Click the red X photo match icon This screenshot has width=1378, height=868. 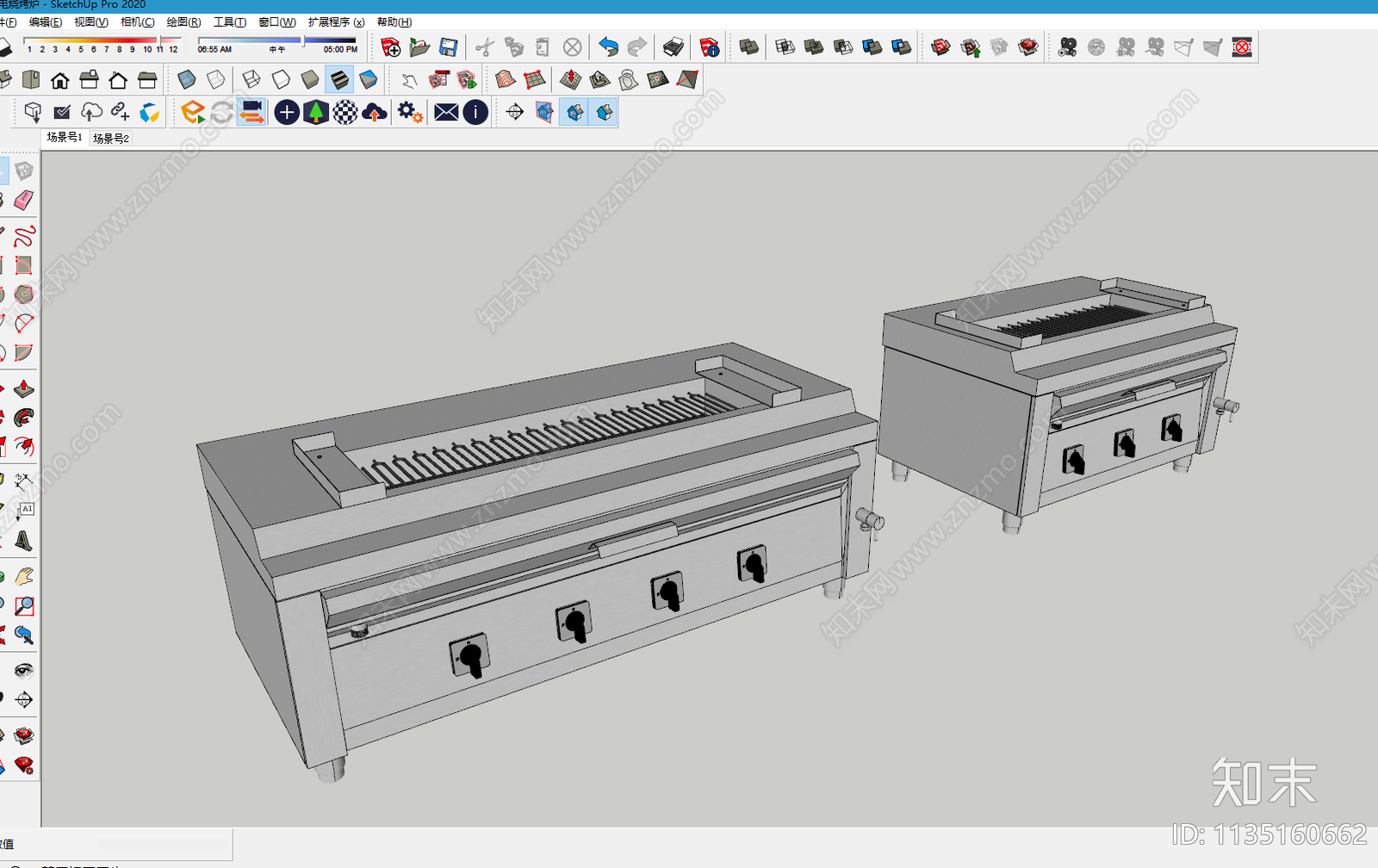(1242, 47)
